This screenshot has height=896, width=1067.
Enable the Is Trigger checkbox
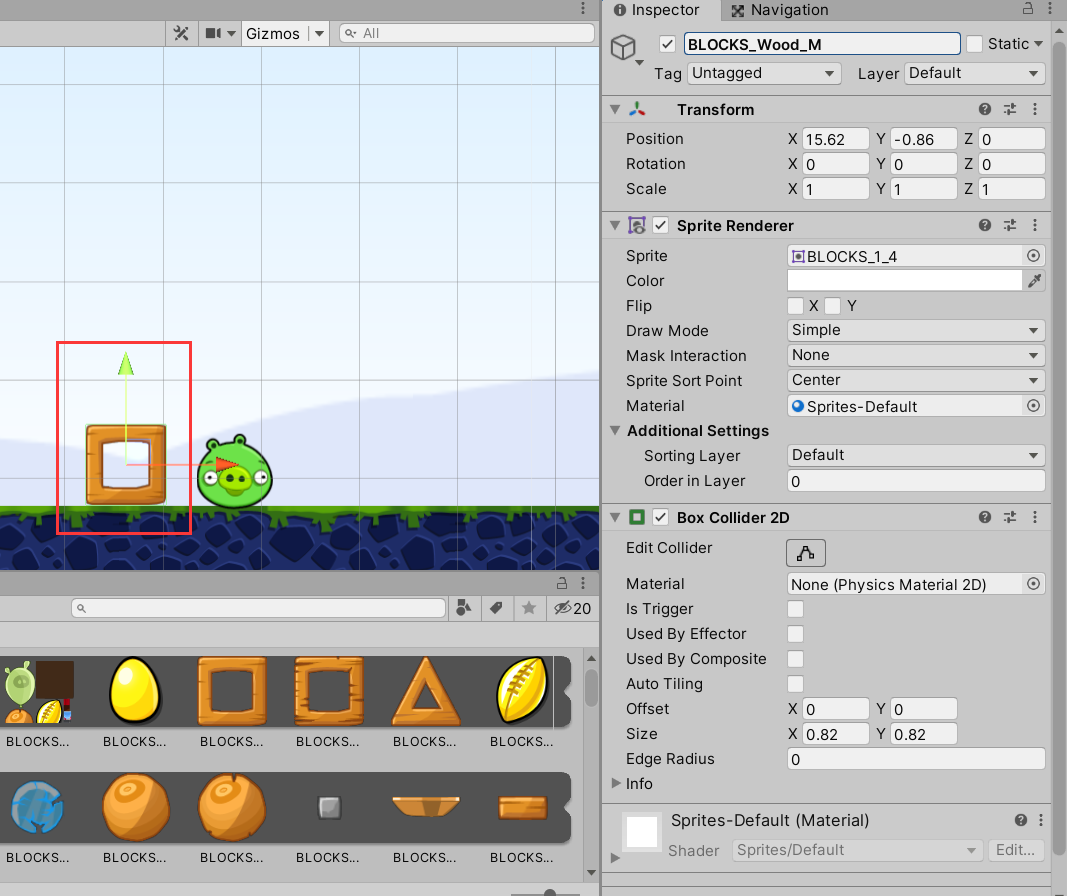click(795, 609)
